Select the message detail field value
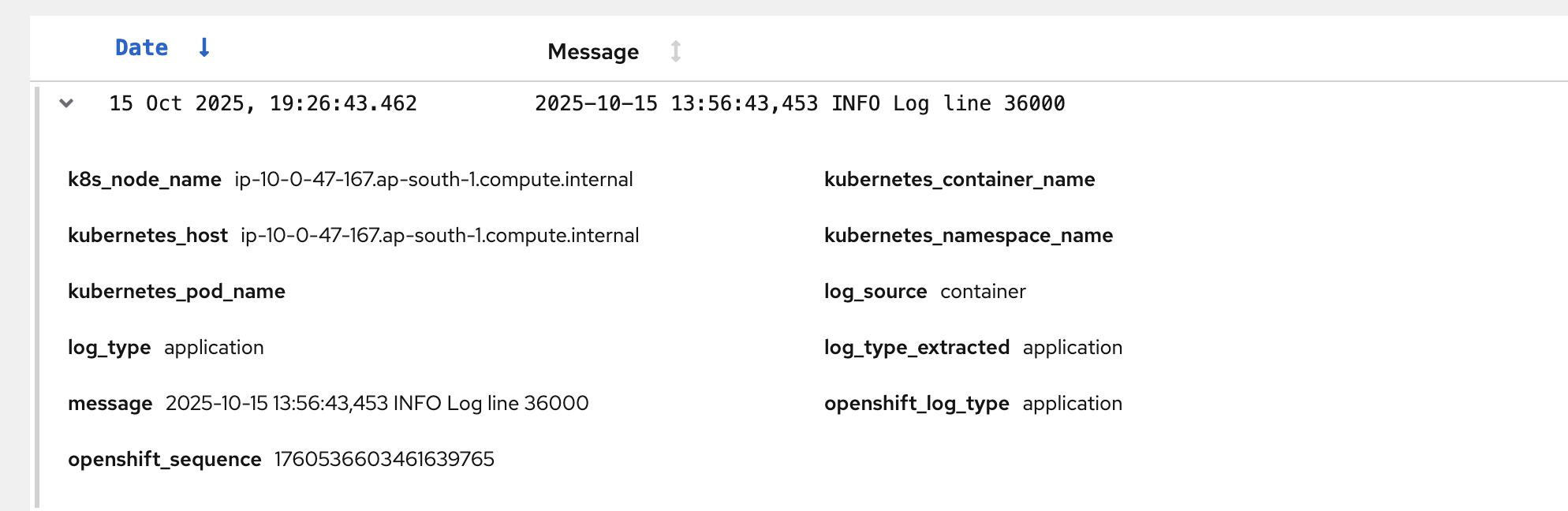The width and height of the screenshot is (1568, 511). coord(377,404)
